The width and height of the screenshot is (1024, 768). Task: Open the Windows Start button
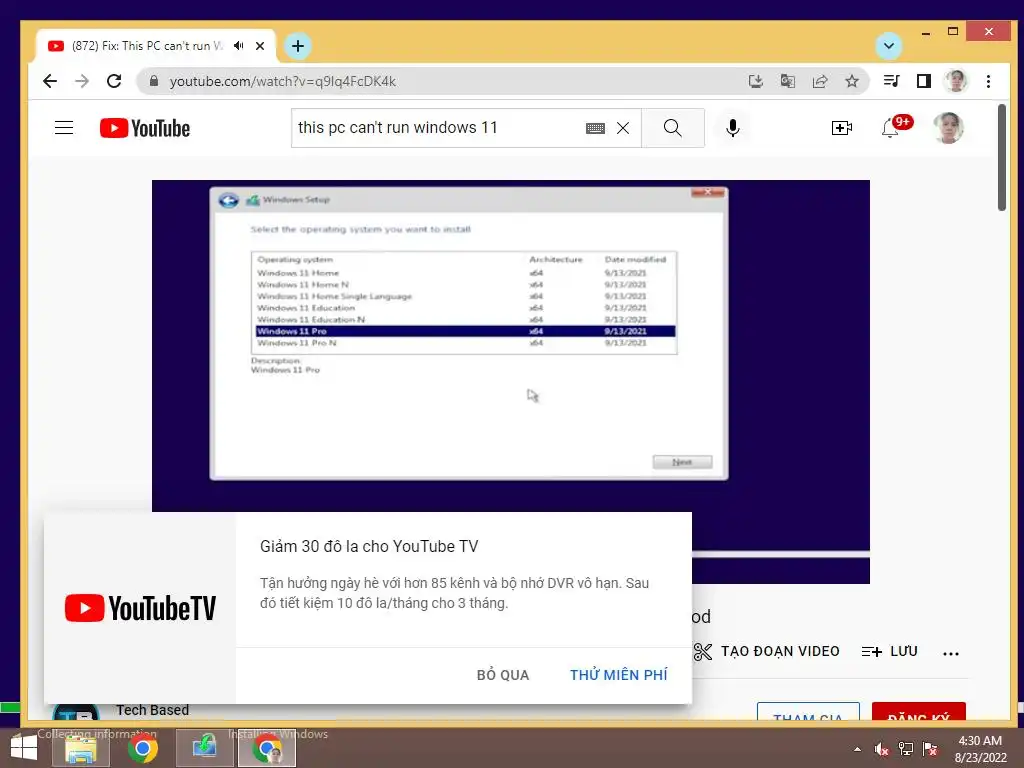coord(24,748)
